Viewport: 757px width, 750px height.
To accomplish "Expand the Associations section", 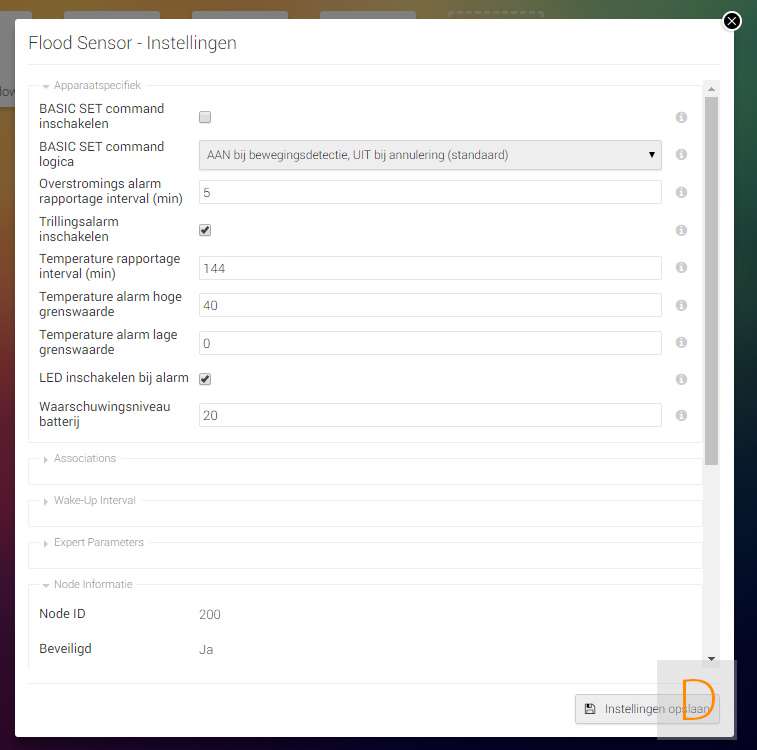I will 84,459.
